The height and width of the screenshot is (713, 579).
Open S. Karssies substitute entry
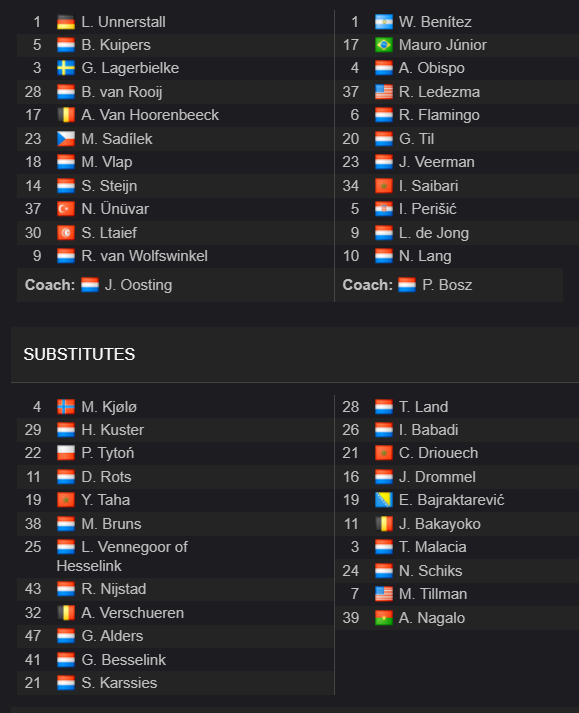click(x=119, y=683)
